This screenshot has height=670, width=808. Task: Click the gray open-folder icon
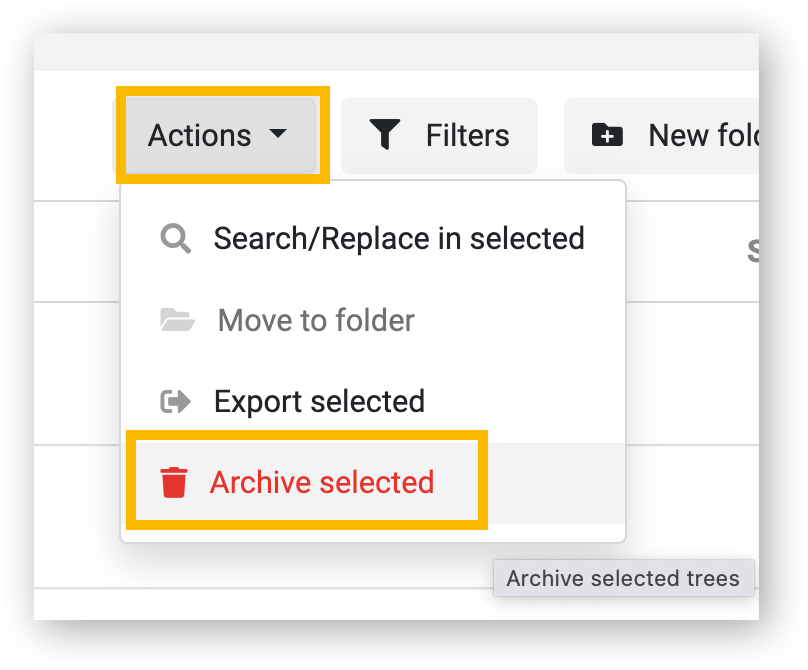177,320
